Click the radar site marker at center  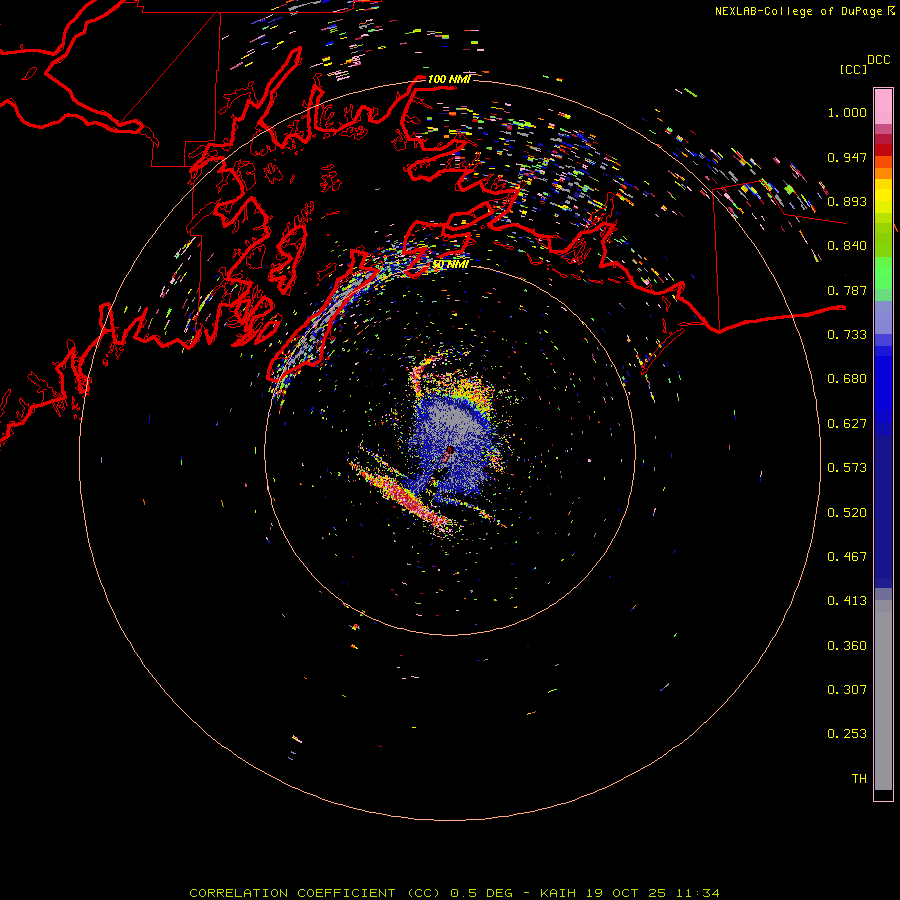(x=449, y=453)
